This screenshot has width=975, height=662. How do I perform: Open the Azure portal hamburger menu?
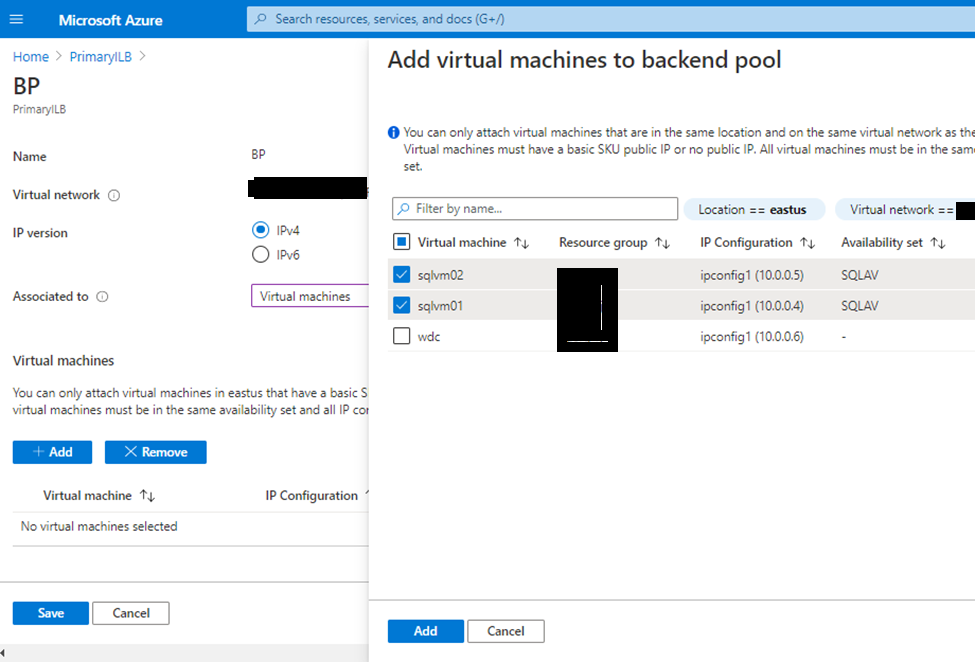point(17,19)
